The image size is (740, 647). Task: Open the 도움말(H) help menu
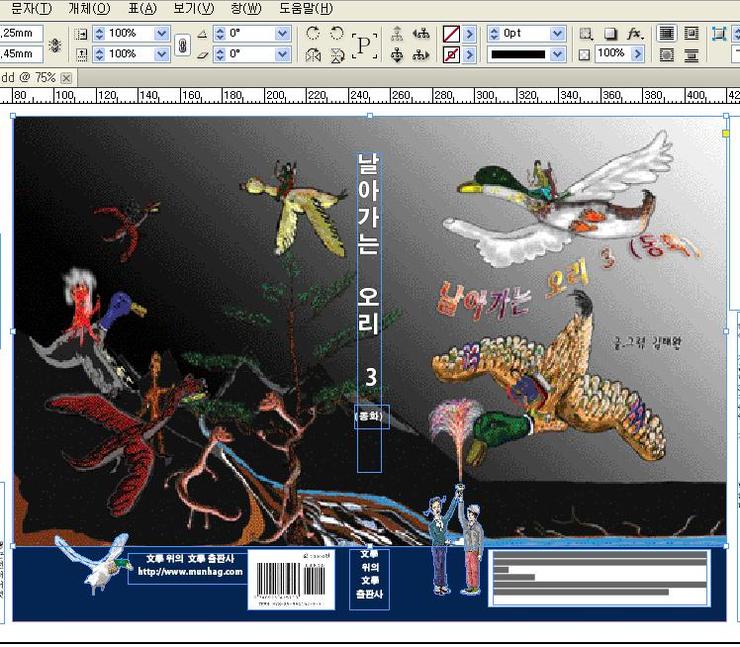[x=305, y=8]
